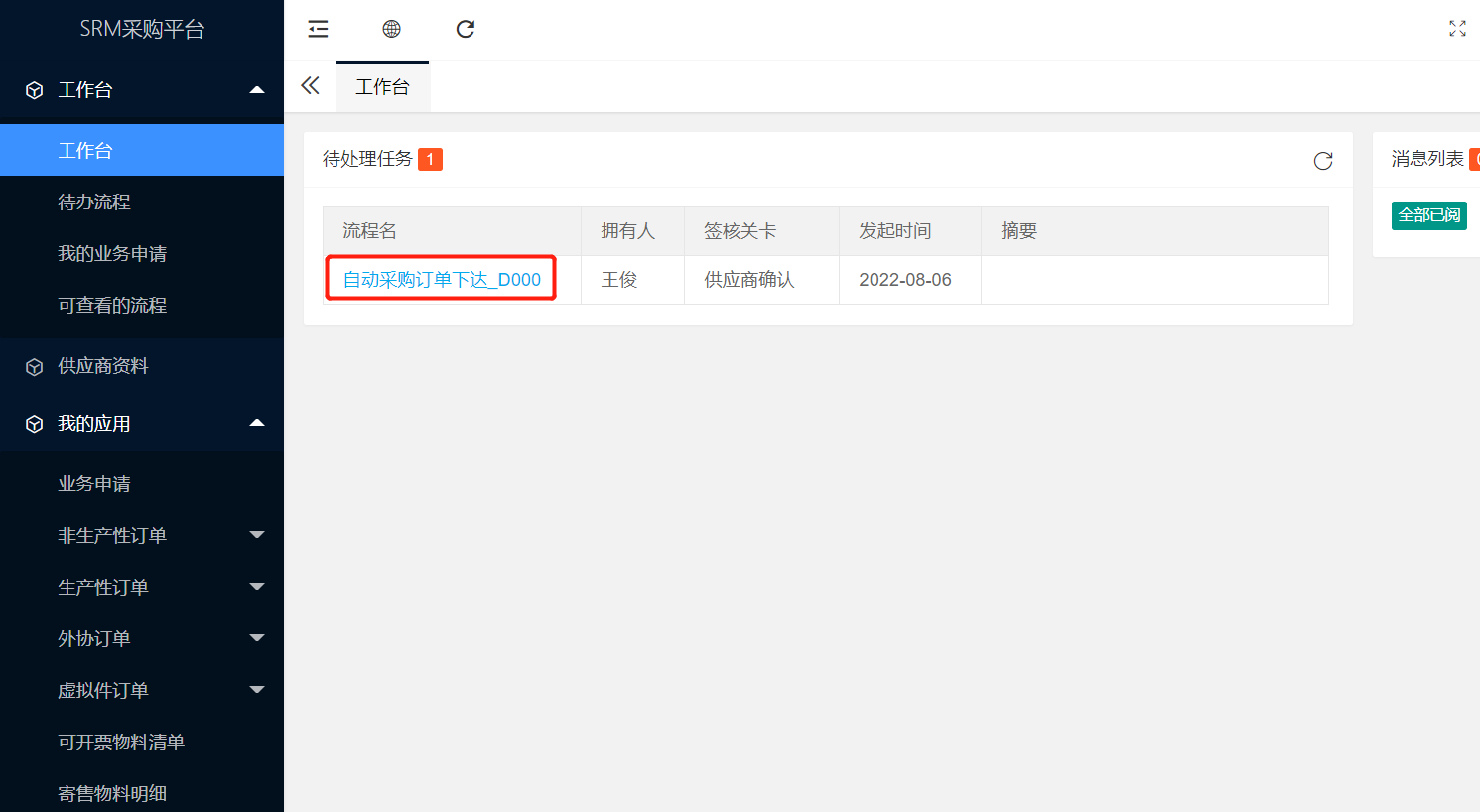The image size is (1480, 812).
Task: Click the orange pending task count badge
Action: (430, 159)
